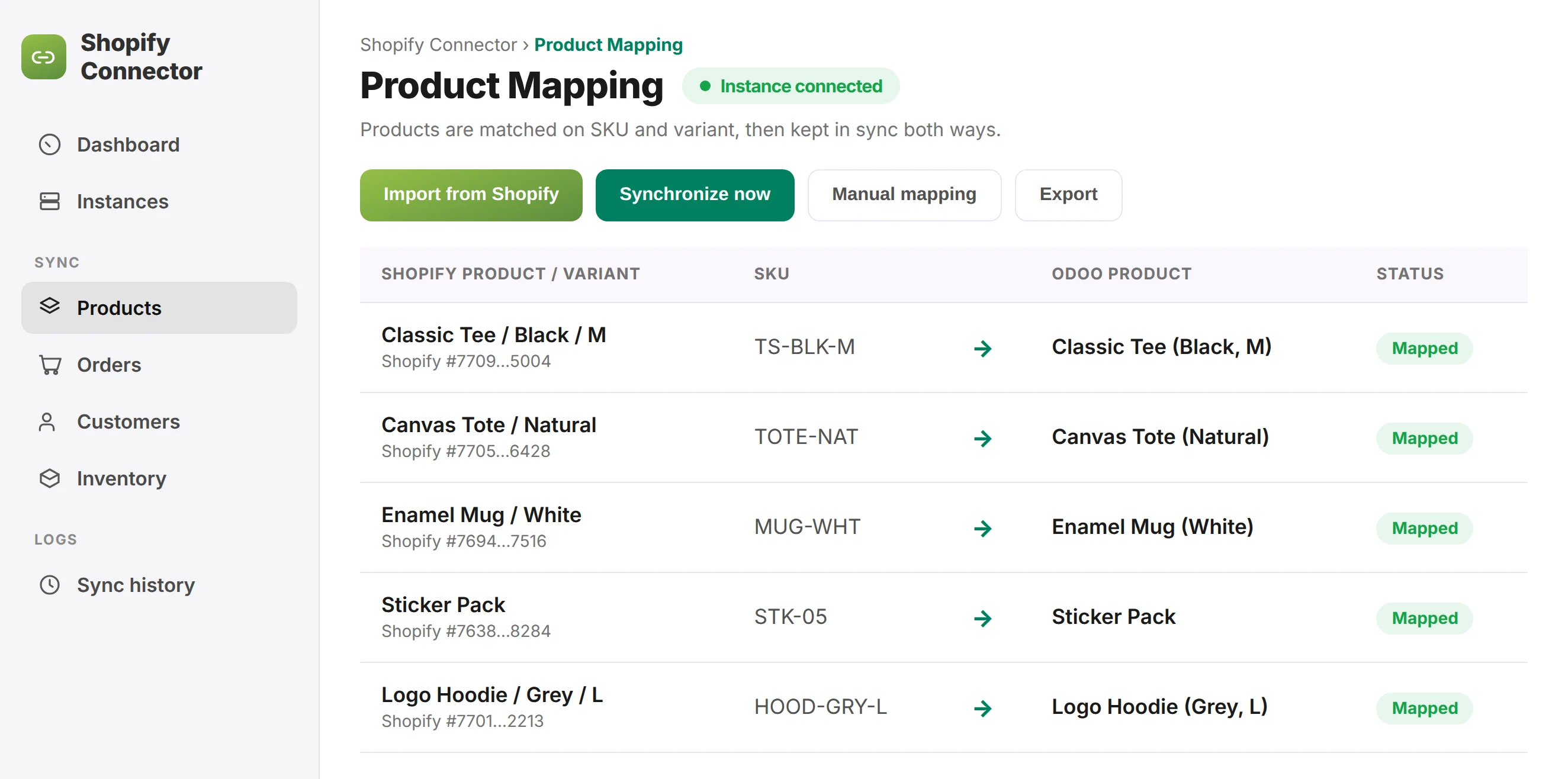
Task: Click the Customers person icon
Action: pos(47,421)
